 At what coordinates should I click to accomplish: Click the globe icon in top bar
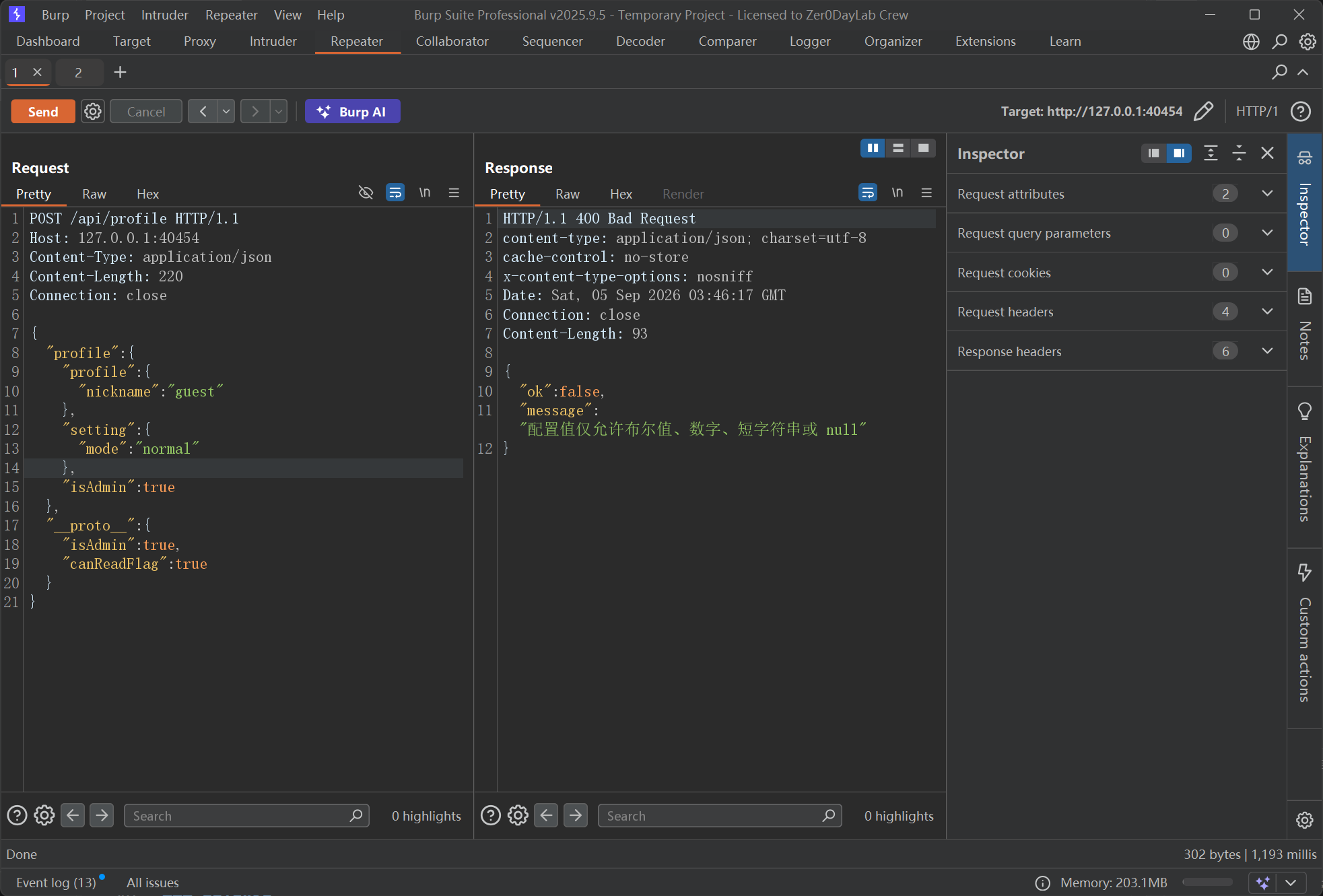(x=1251, y=42)
